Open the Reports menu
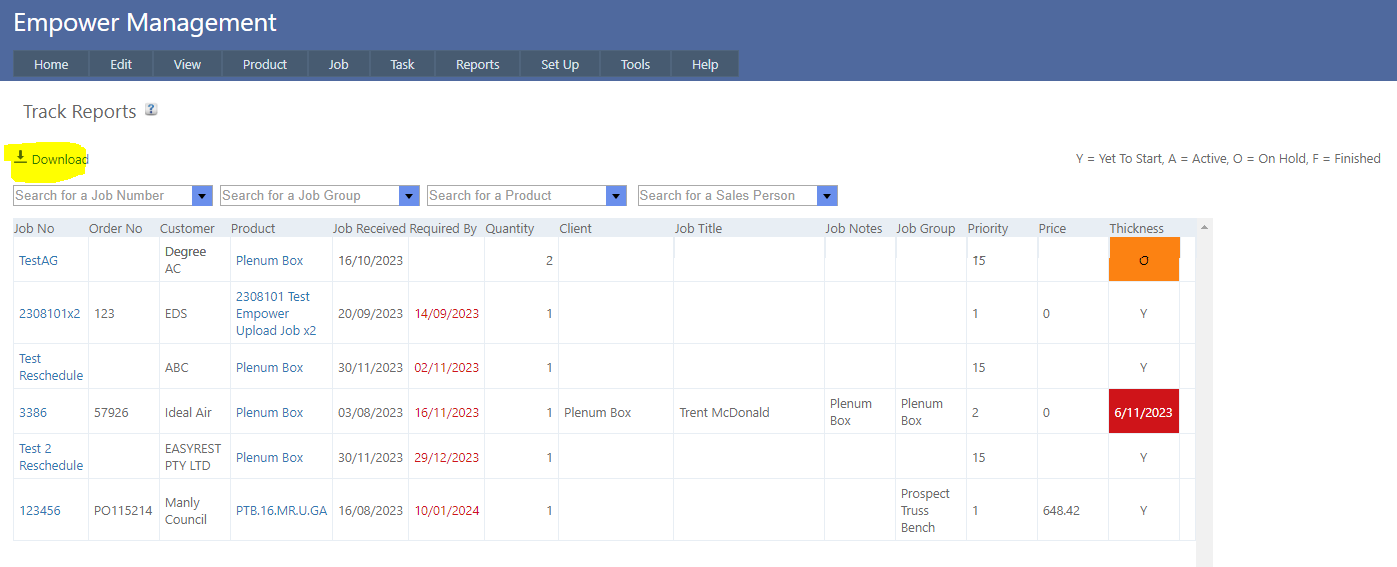 (x=477, y=64)
